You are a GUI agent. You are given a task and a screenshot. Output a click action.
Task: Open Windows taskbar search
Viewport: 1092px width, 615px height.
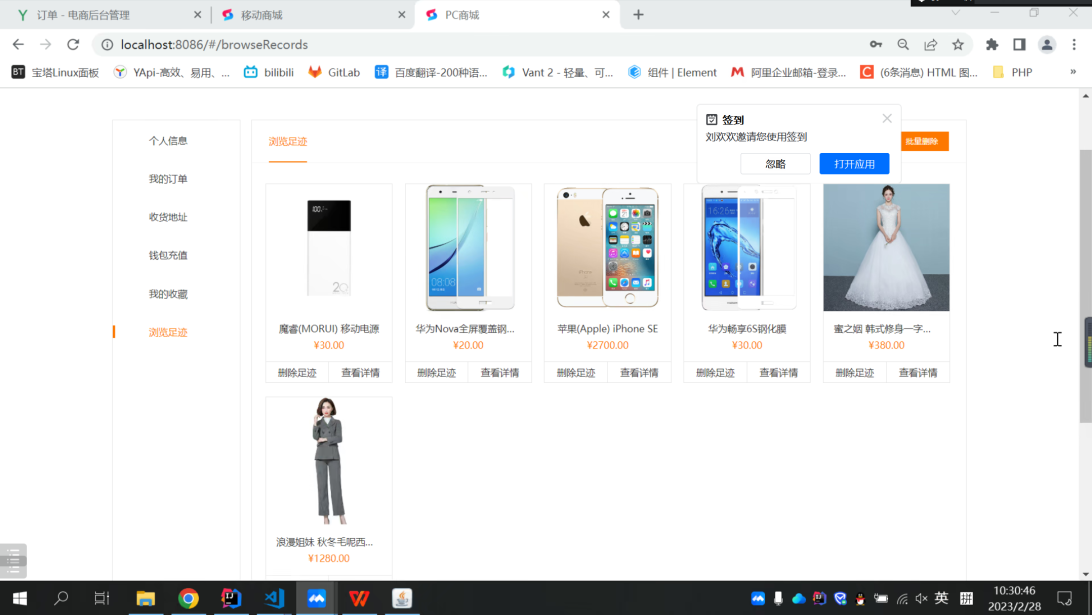(61, 598)
